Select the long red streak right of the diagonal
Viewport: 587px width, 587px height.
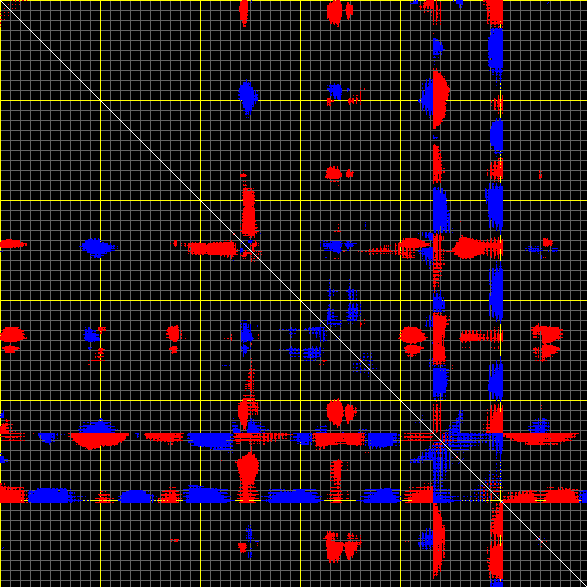(x=540, y=438)
